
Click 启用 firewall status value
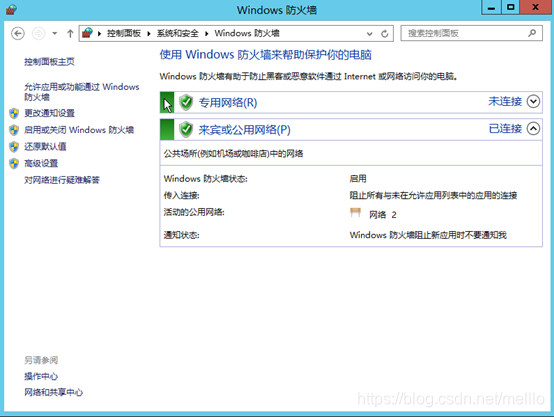pos(358,179)
